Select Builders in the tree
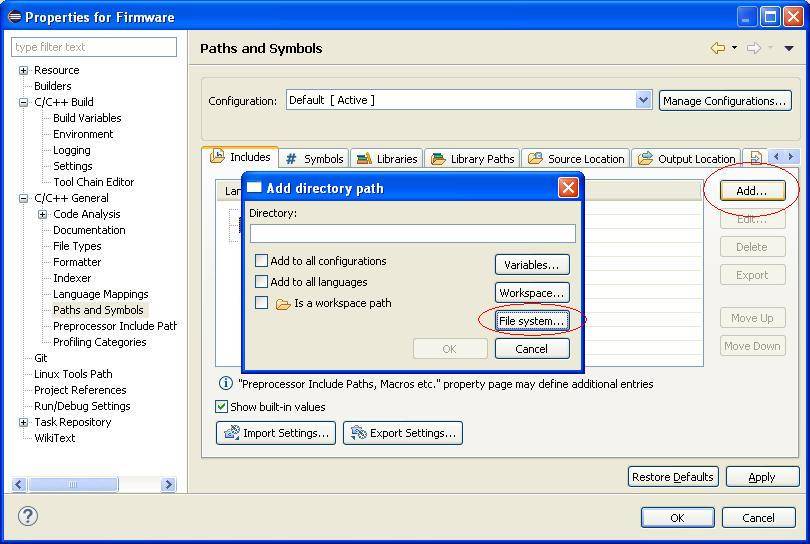Viewport: 810px width, 544px height. (53, 86)
